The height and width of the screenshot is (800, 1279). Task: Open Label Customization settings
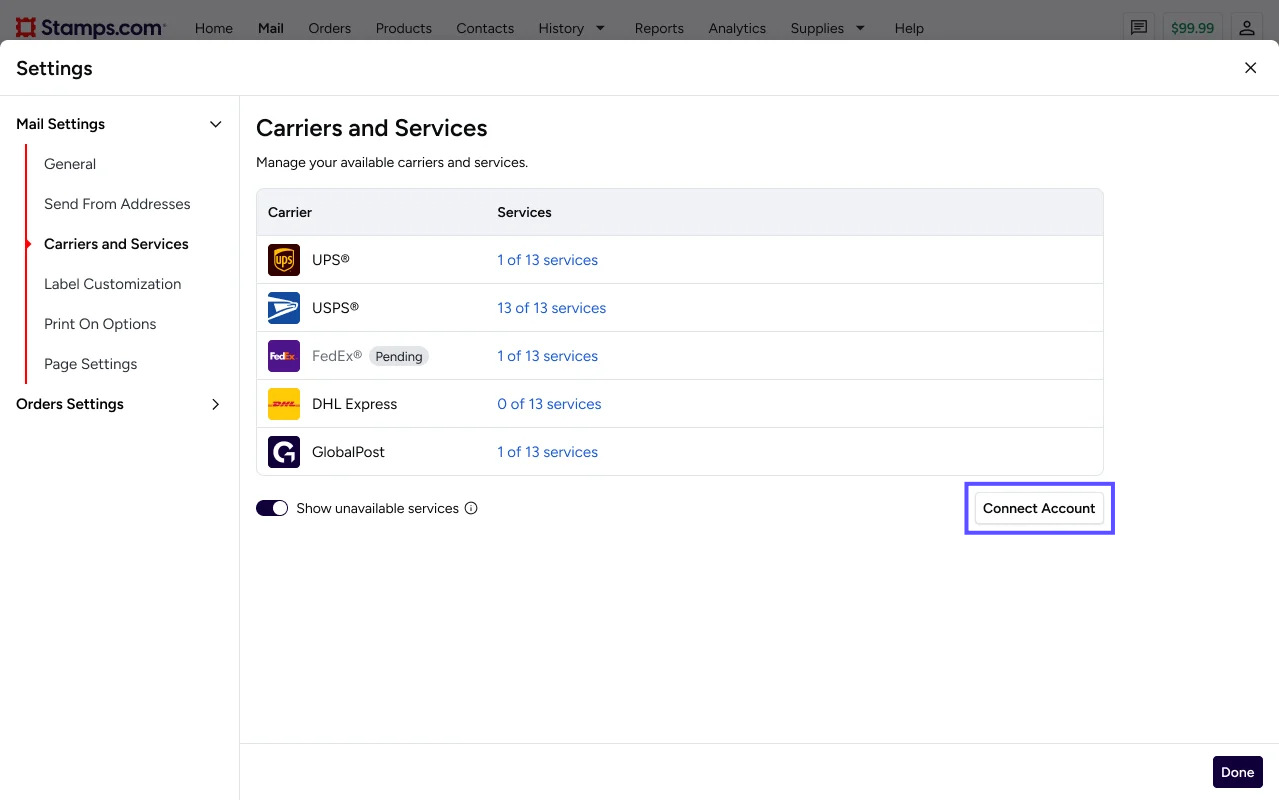[x=113, y=284]
